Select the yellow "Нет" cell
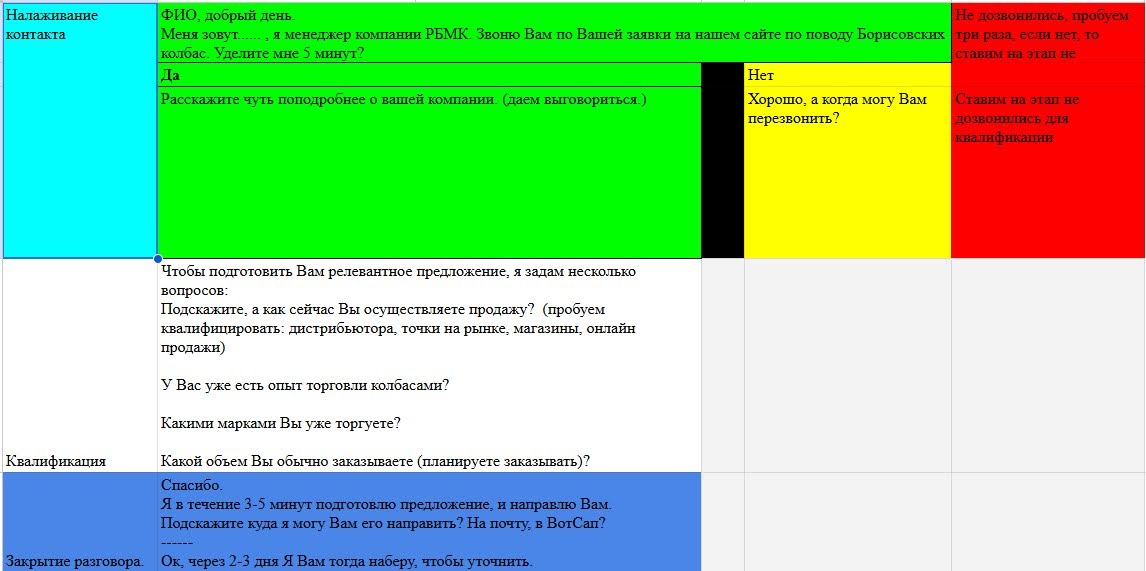Screen dimensions: 1146x571 point(846,75)
